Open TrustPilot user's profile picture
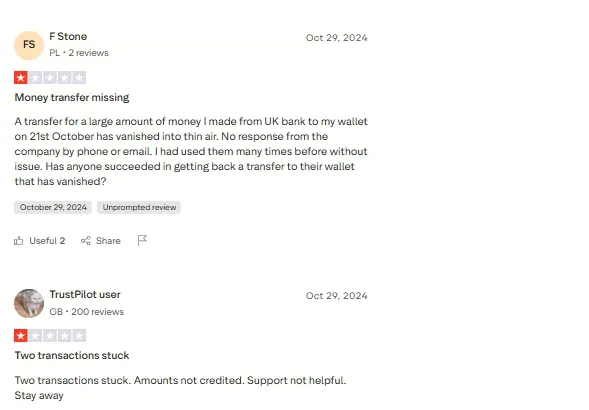Image resolution: width=589 pixels, height=410 pixels. 29,303
